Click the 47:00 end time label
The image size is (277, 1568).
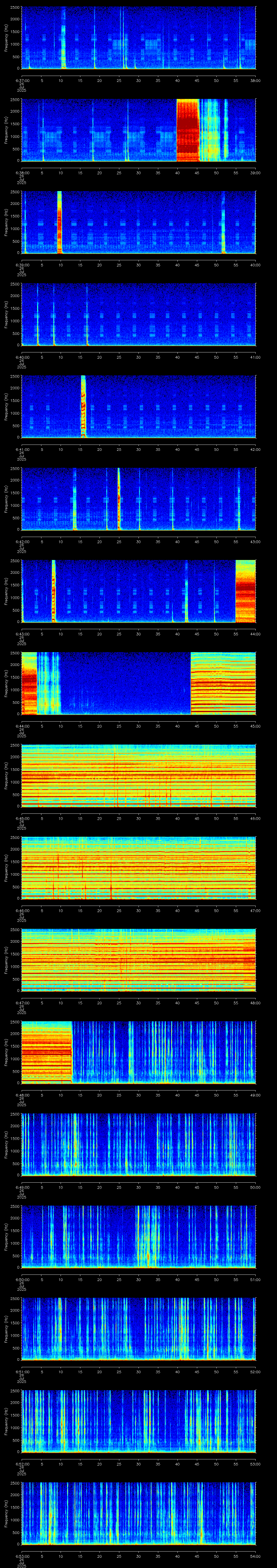[256, 910]
